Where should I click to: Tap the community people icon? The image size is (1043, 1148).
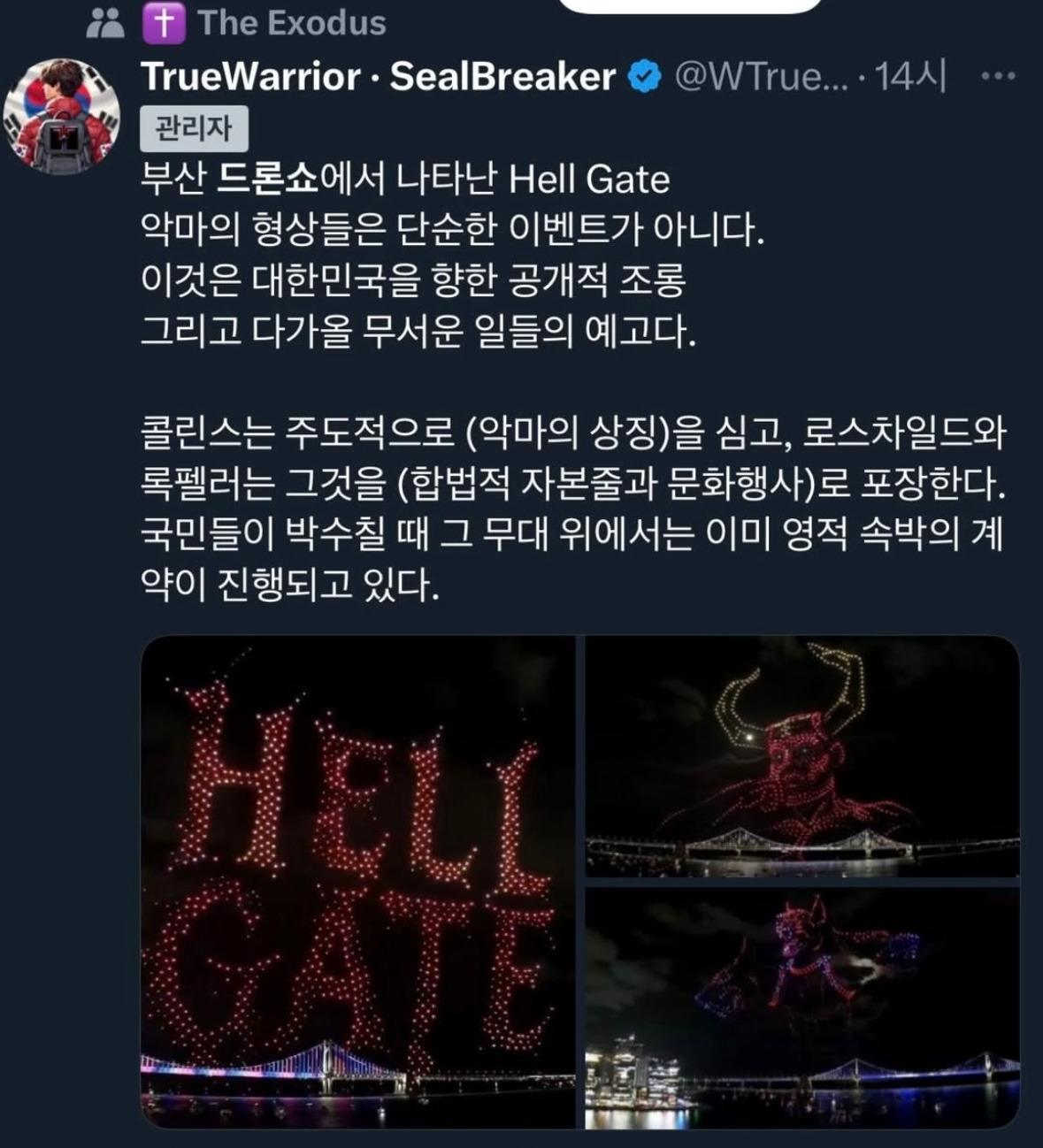point(105,23)
